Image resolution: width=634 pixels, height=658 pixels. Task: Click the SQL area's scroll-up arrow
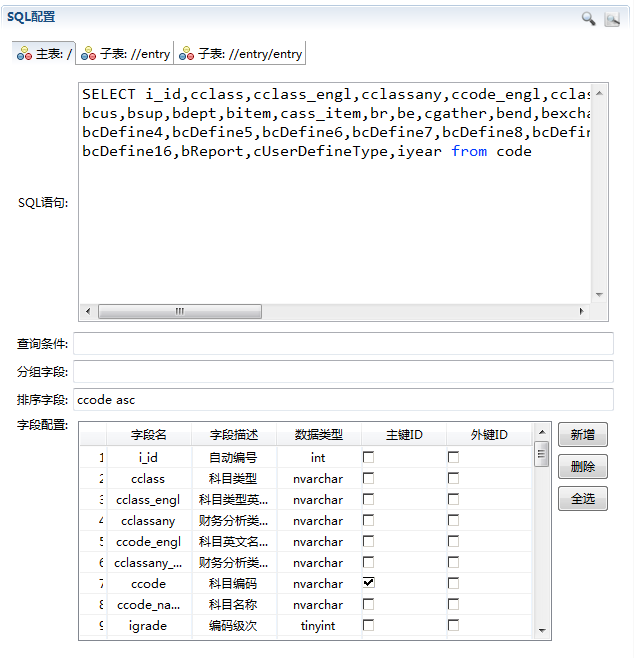pyautogui.click(x=599, y=93)
